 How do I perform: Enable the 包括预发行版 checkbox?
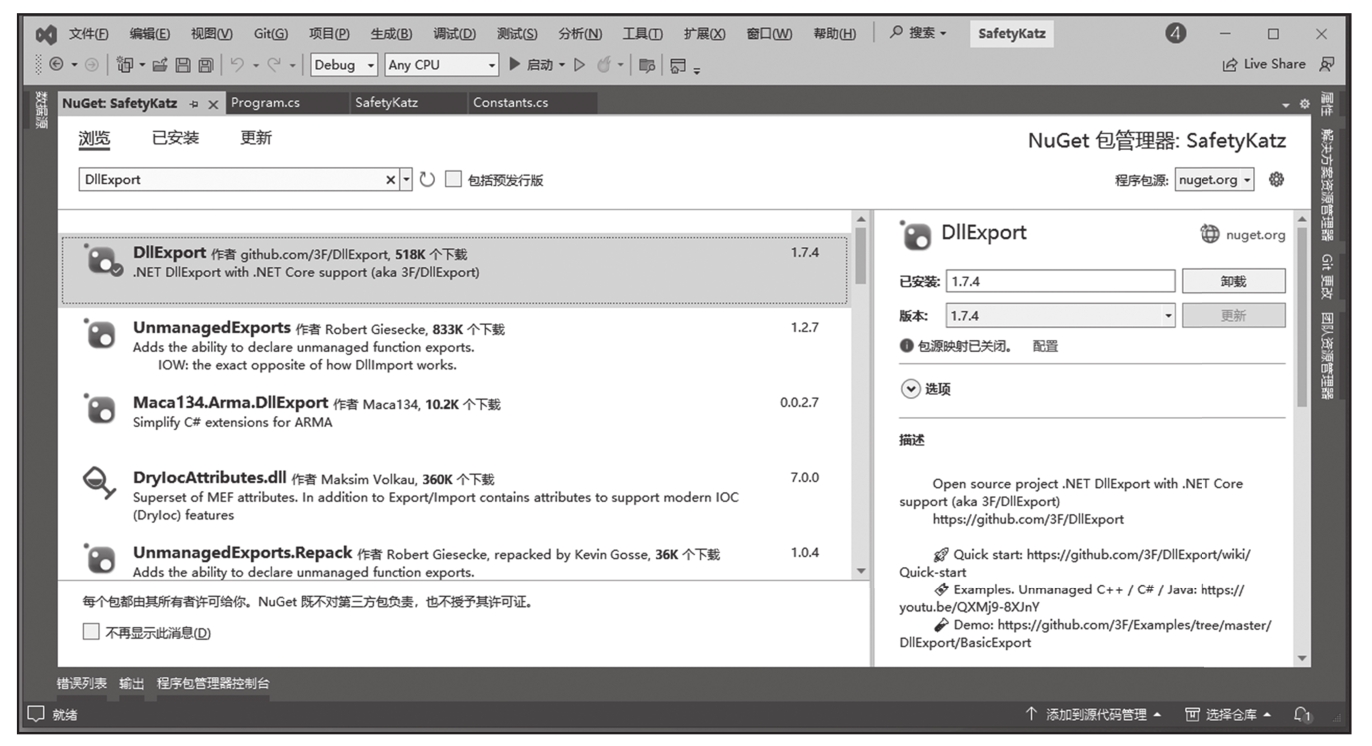[454, 180]
